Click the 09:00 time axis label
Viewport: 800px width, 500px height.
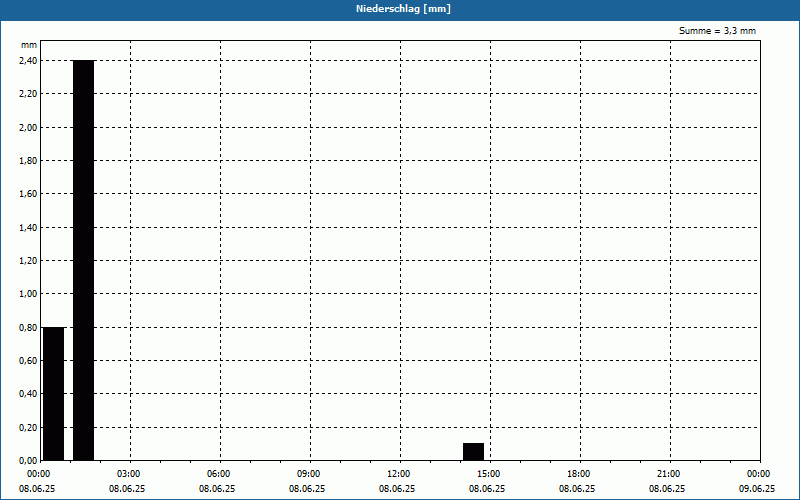tap(309, 474)
